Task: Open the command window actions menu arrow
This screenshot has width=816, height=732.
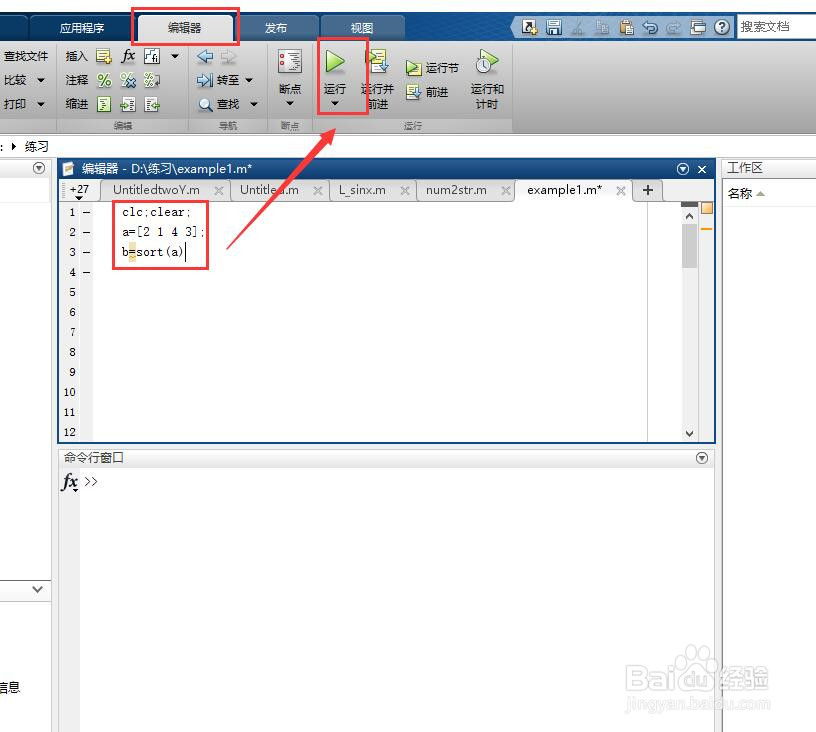Action: click(702, 458)
